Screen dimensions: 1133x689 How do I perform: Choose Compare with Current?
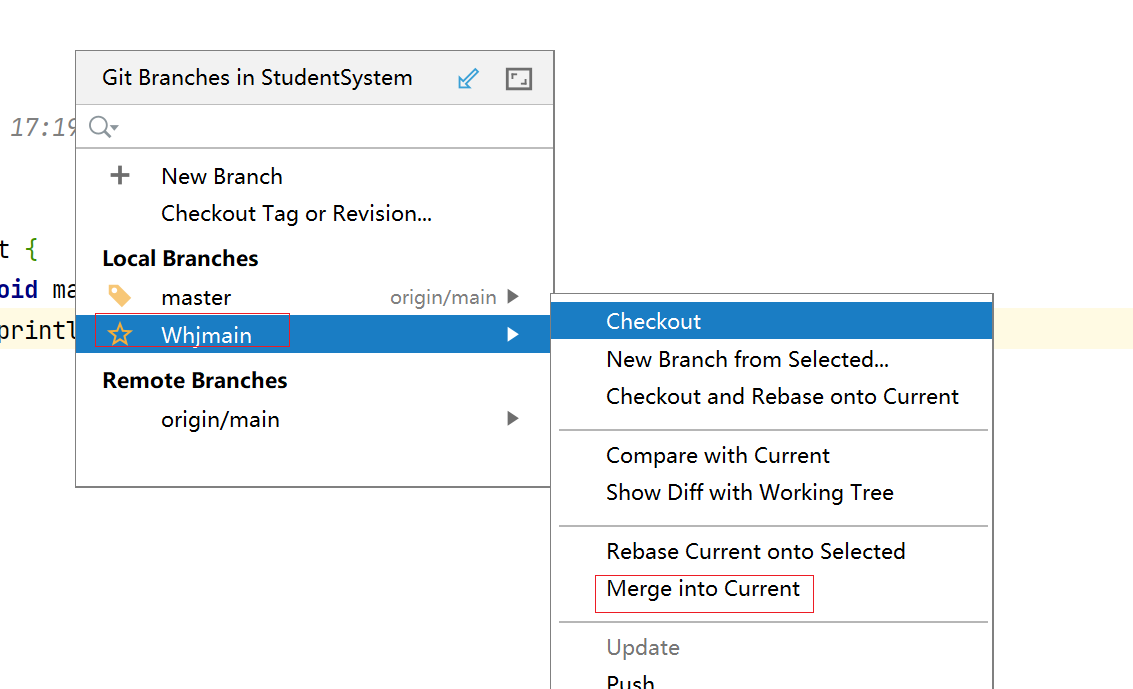717,455
